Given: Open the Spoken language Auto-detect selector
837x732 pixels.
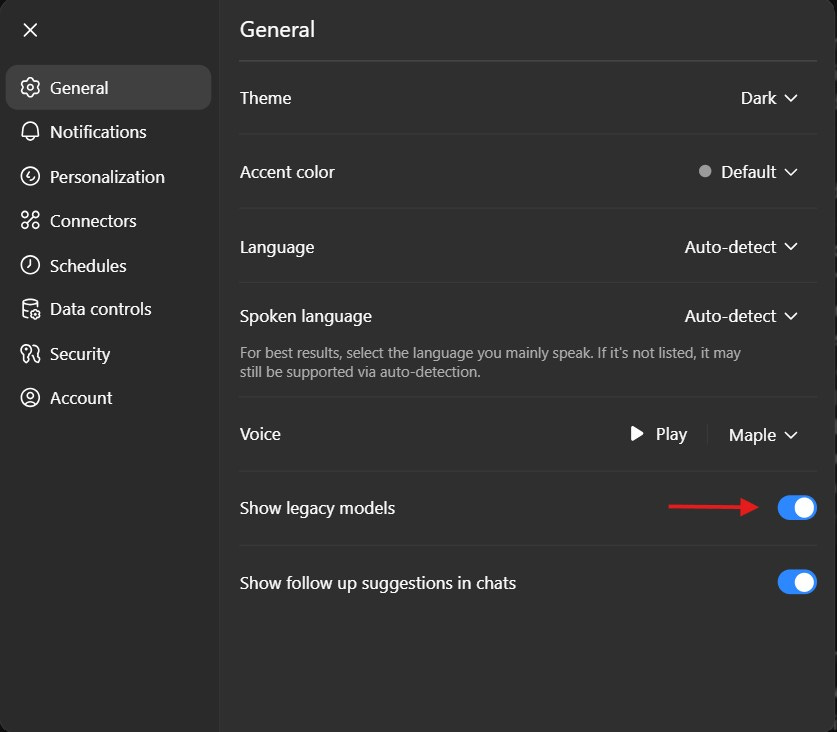Looking at the screenshot, I should point(741,316).
